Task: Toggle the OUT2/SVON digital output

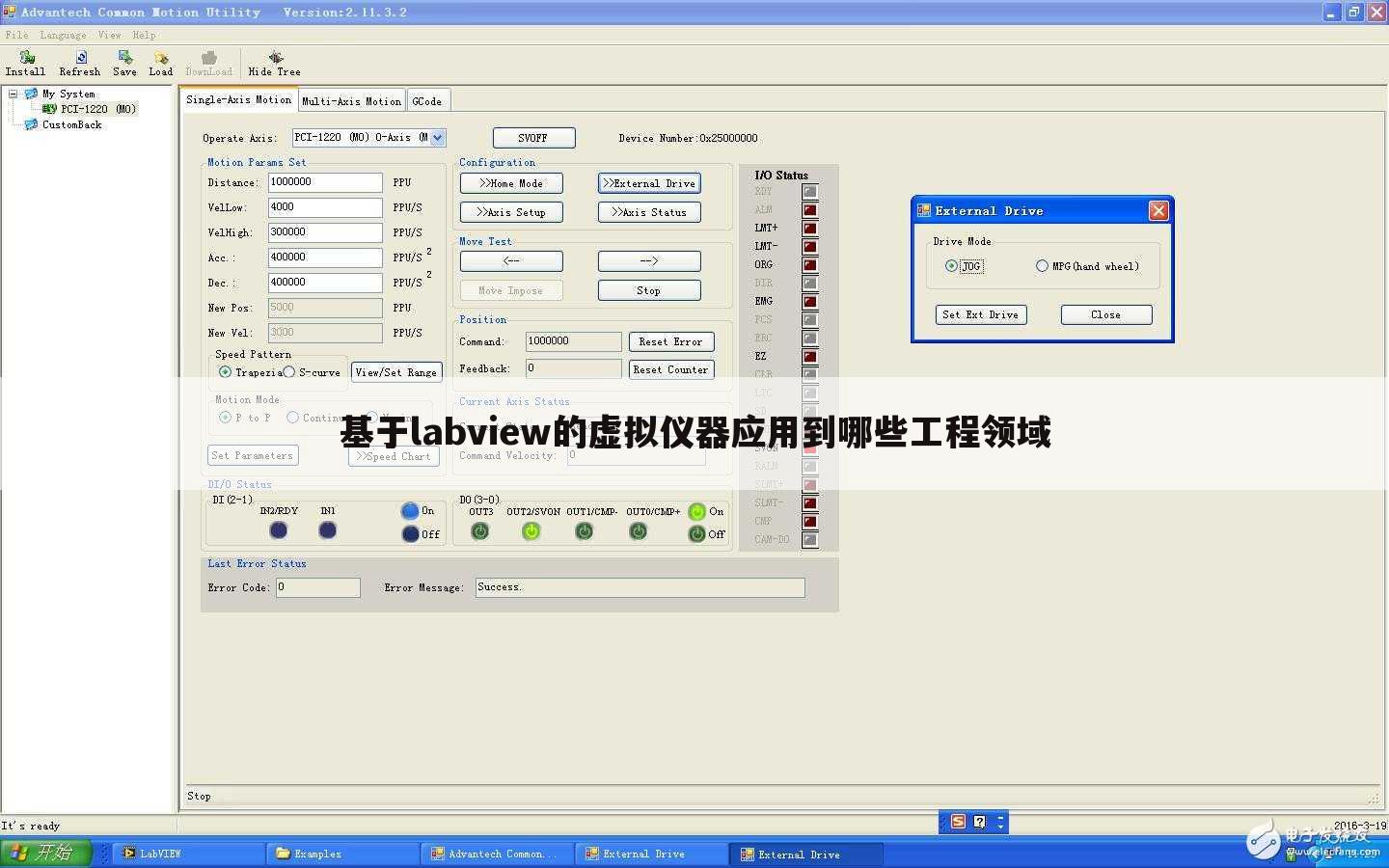Action: [x=531, y=530]
